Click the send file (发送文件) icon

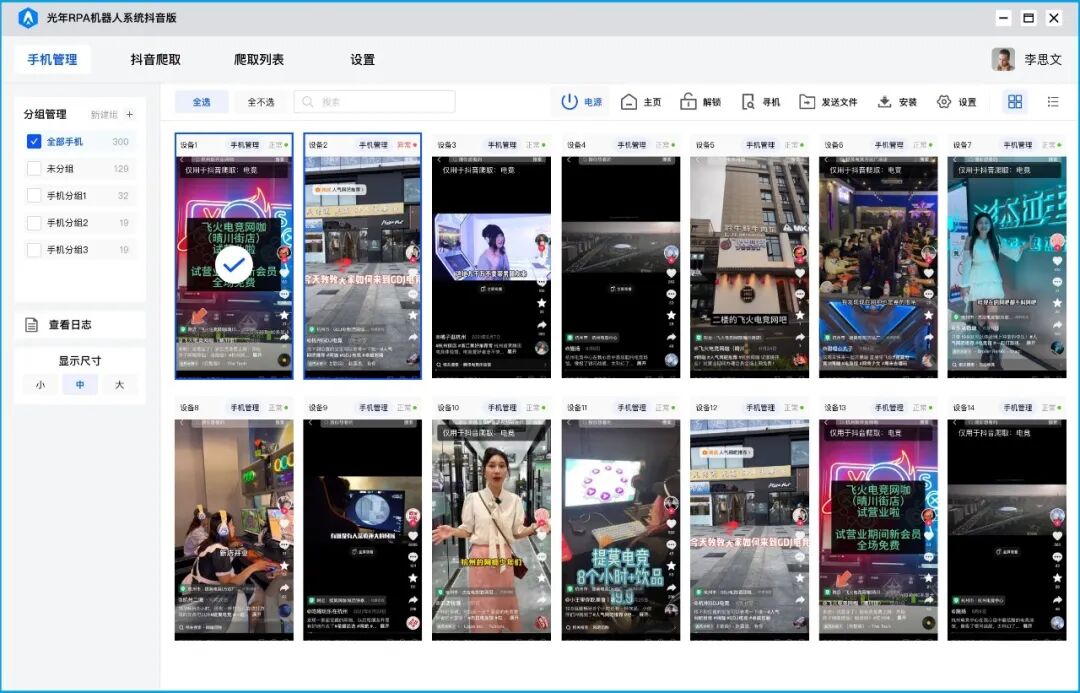[x=807, y=102]
